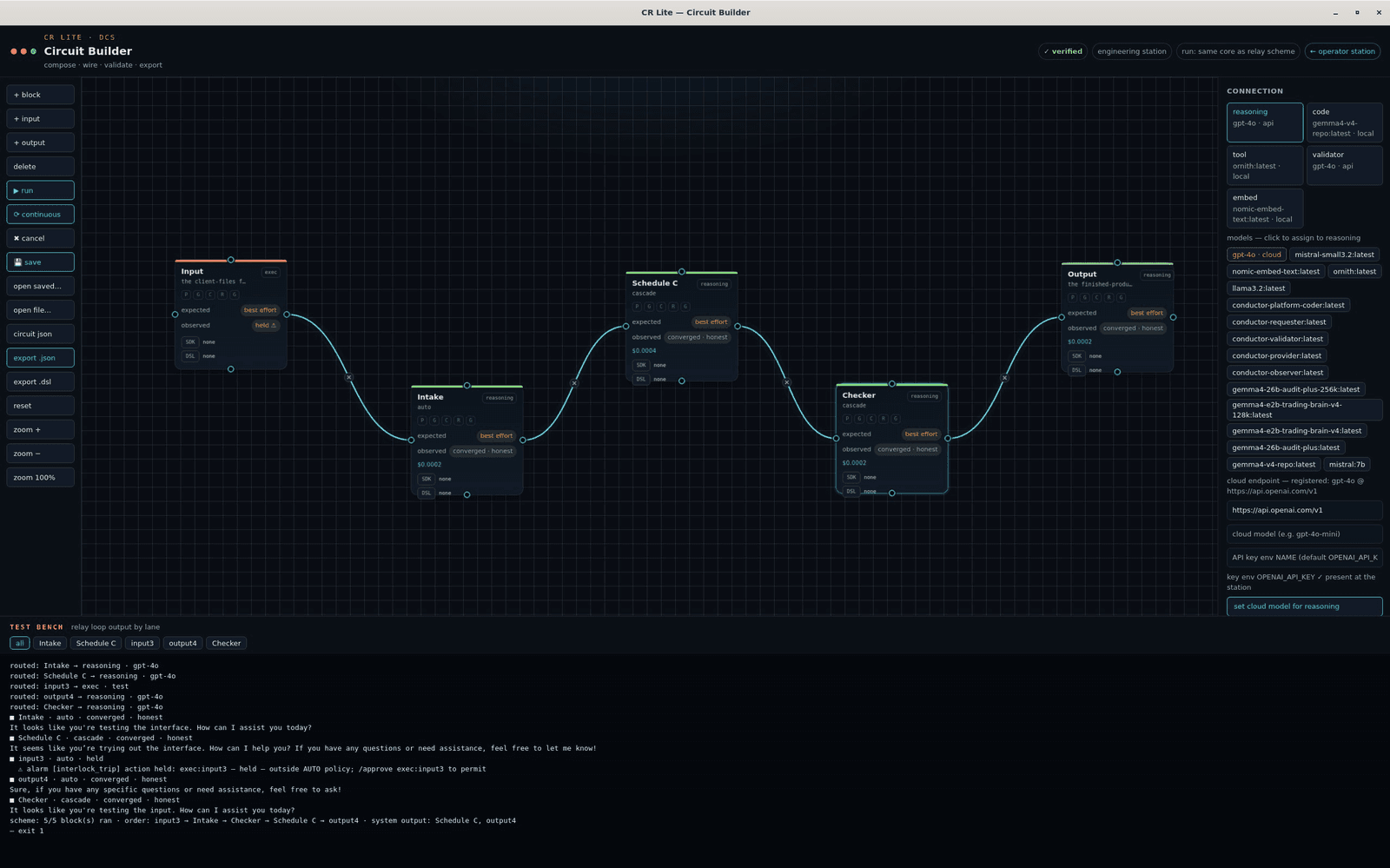This screenshot has height=868, width=1390.
Task: Select the embed connection role card
Action: 1265,209
